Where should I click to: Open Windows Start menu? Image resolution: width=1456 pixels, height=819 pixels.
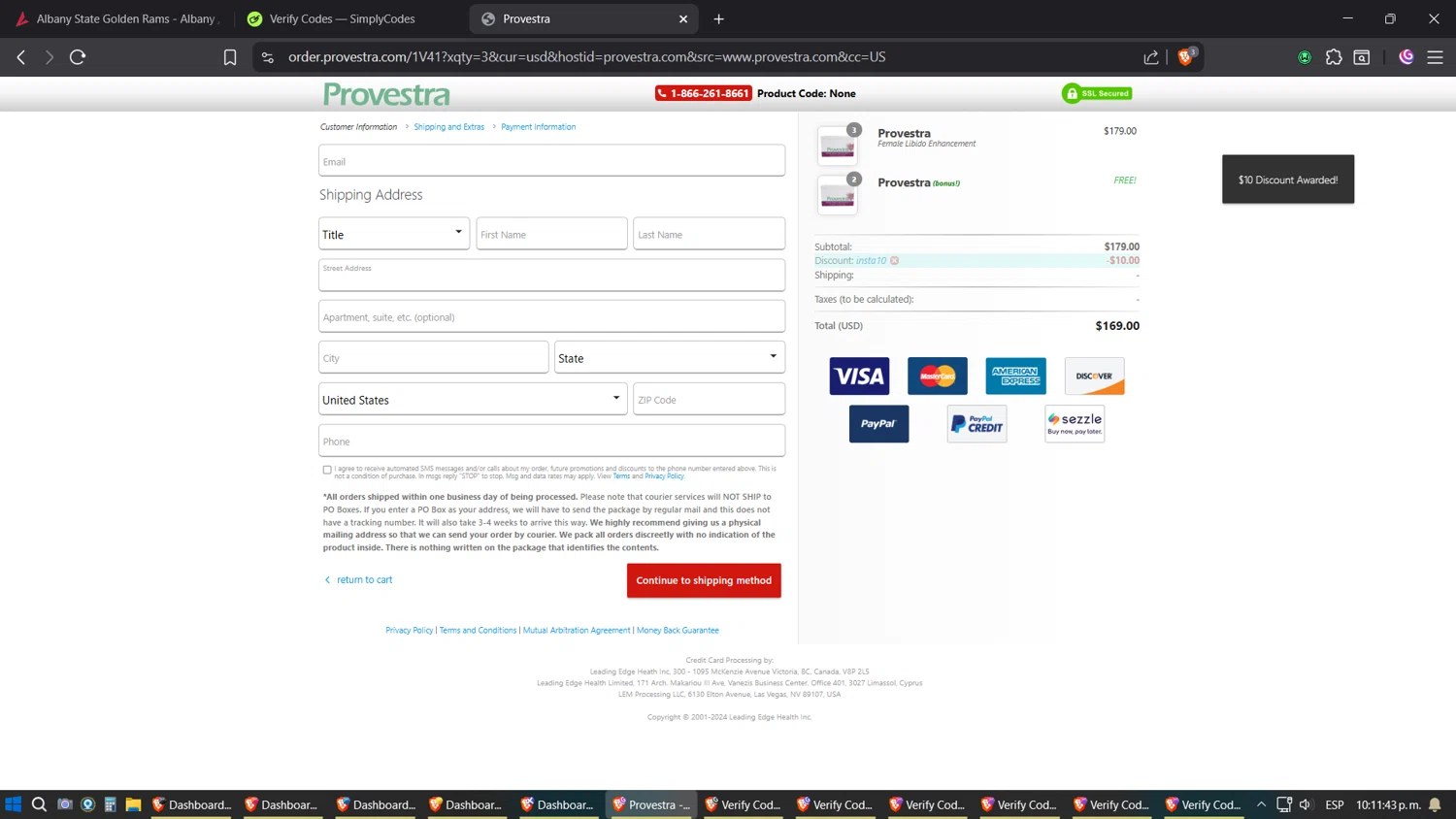click(14, 804)
